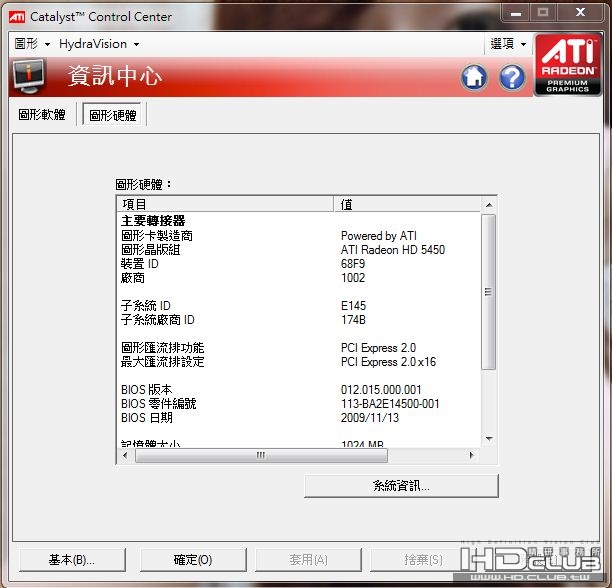Screen dimensions: 612x588
Task: Select the 圖形匯流排功能 row label
Action: pyautogui.click(x=163, y=348)
